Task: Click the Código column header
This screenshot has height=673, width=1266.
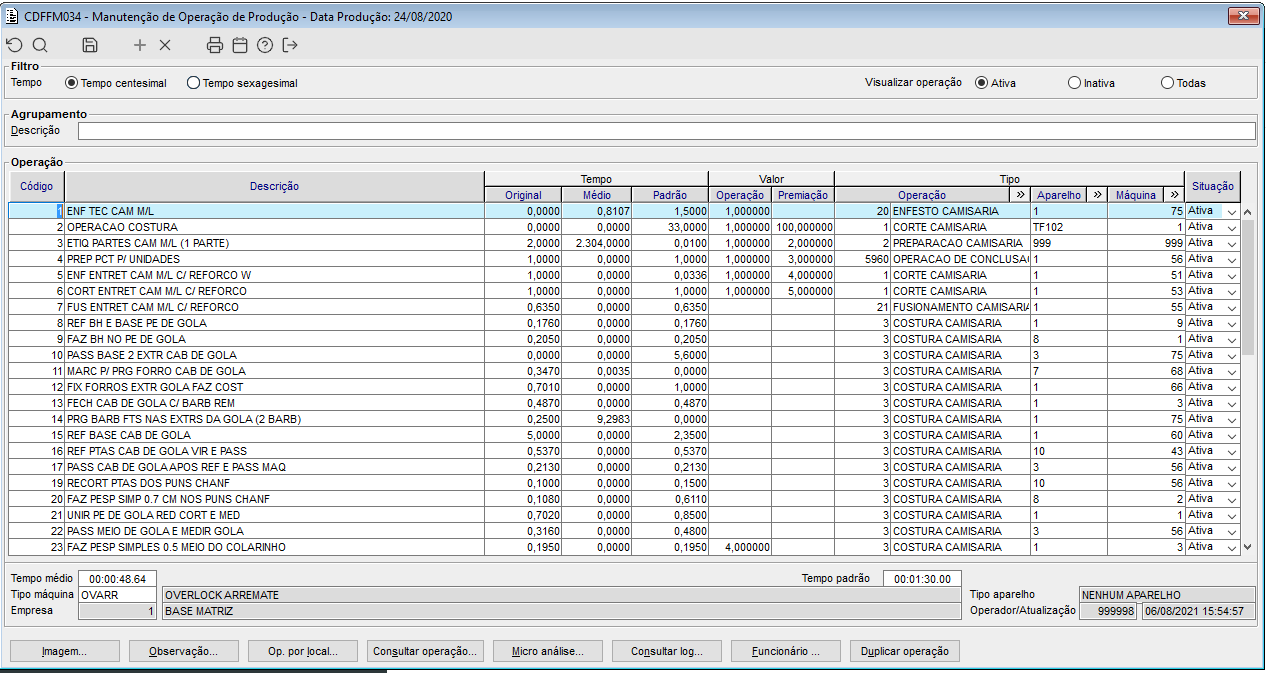Action: pyautogui.click(x=37, y=187)
